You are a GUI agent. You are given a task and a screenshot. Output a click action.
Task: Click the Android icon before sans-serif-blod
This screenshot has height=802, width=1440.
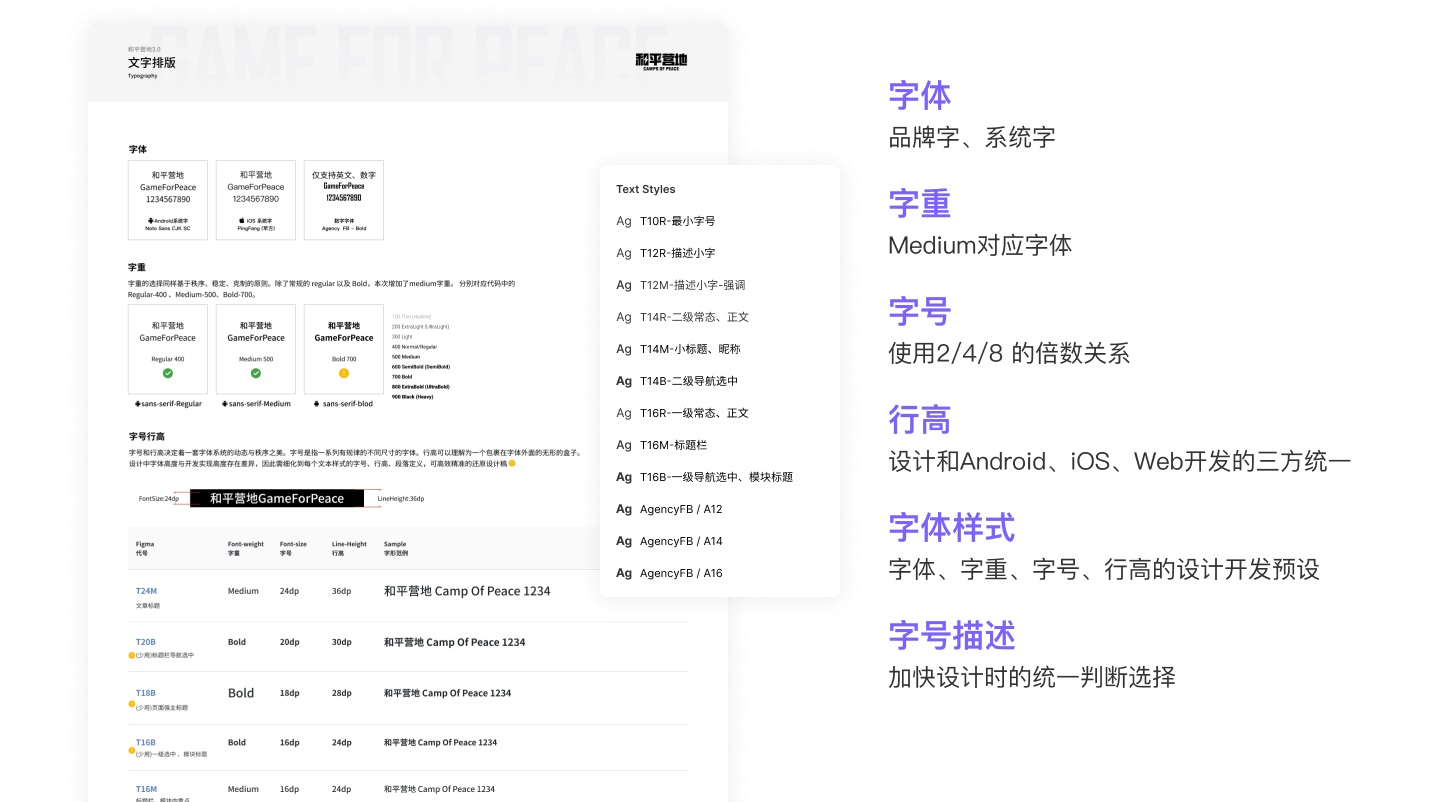point(317,404)
